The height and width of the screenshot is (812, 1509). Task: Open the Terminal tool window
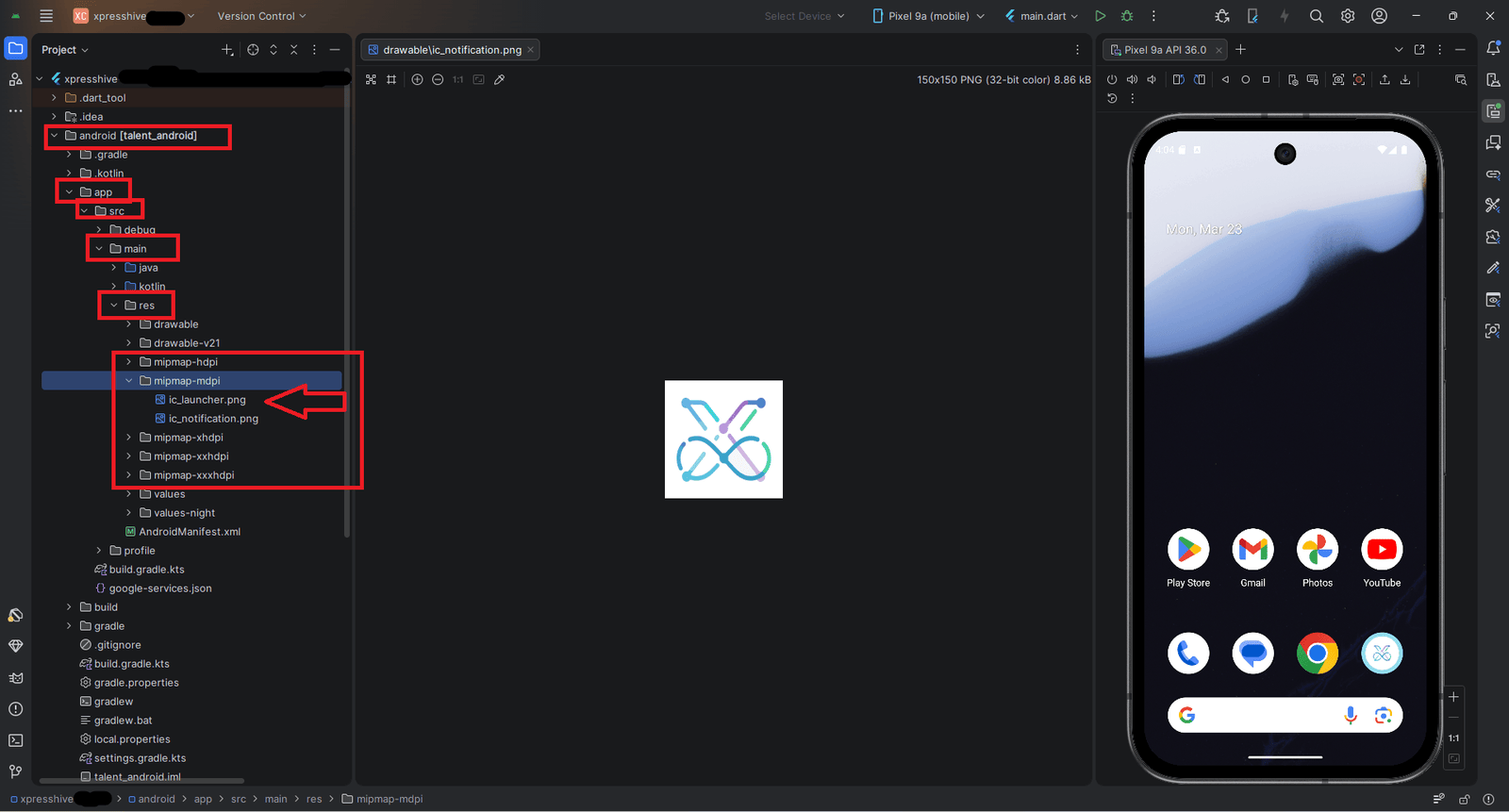click(16, 740)
